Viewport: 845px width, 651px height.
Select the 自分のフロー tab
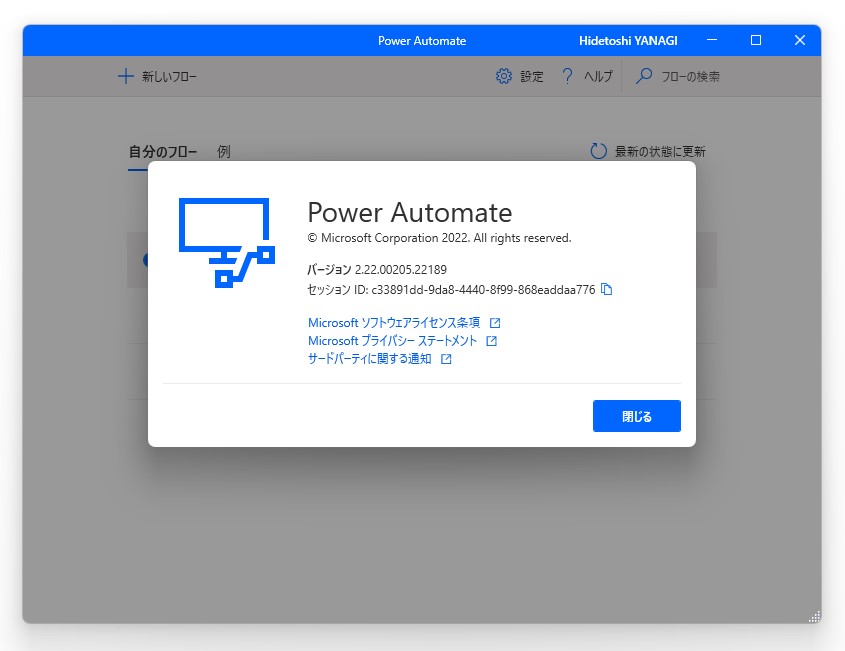(x=166, y=151)
